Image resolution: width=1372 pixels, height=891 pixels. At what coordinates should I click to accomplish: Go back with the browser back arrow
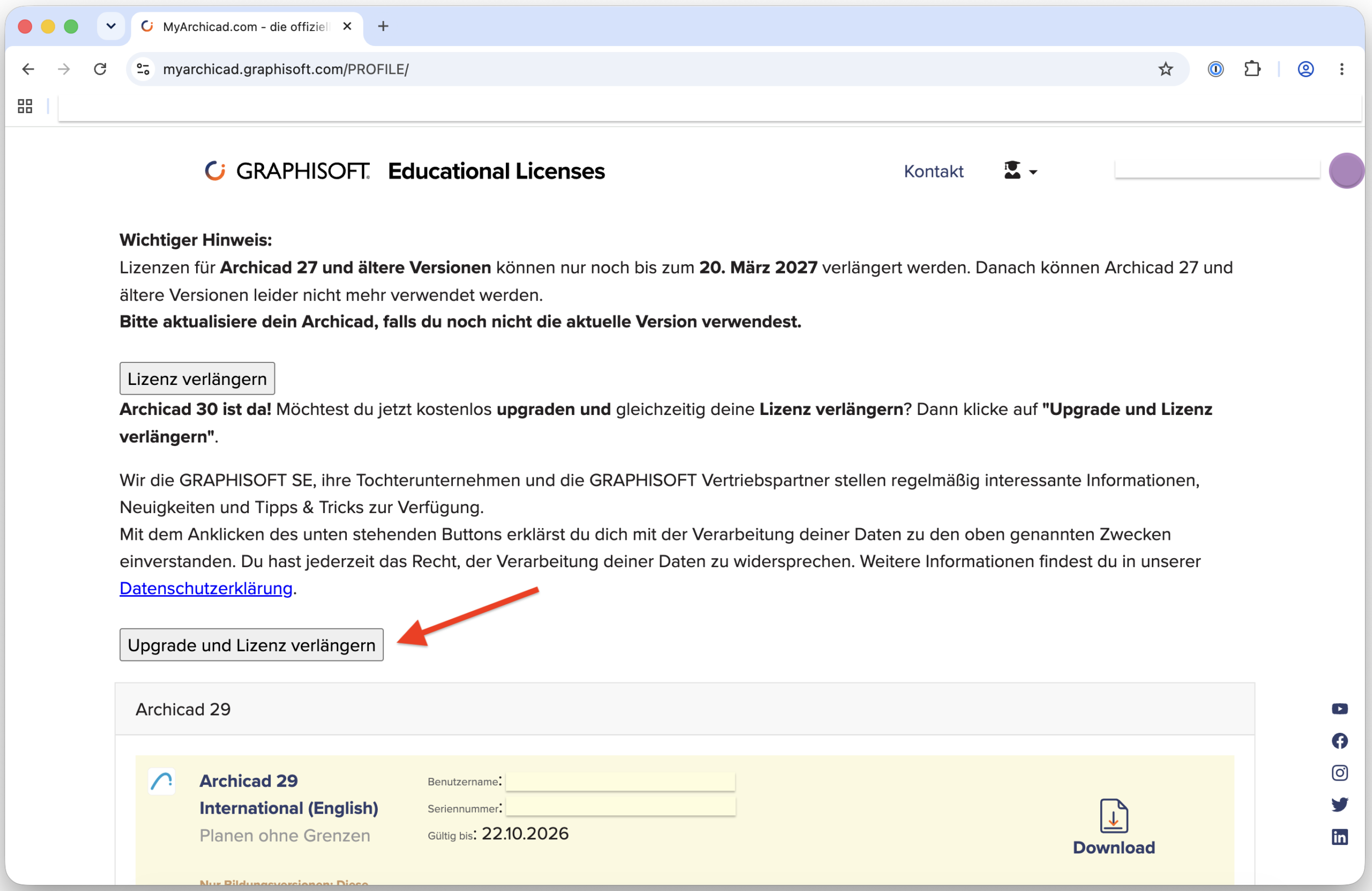28,69
